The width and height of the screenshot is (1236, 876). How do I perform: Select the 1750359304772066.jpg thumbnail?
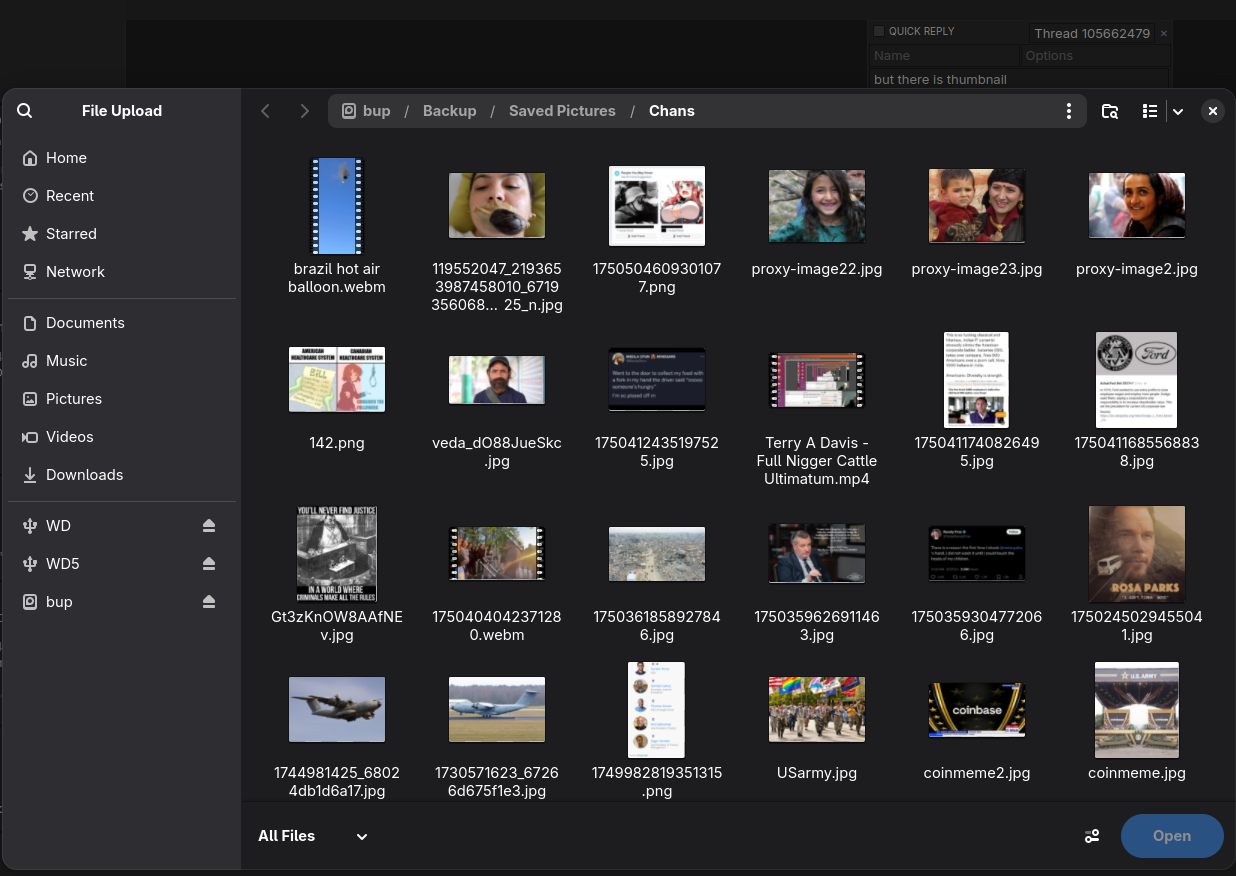click(x=977, y=553)
